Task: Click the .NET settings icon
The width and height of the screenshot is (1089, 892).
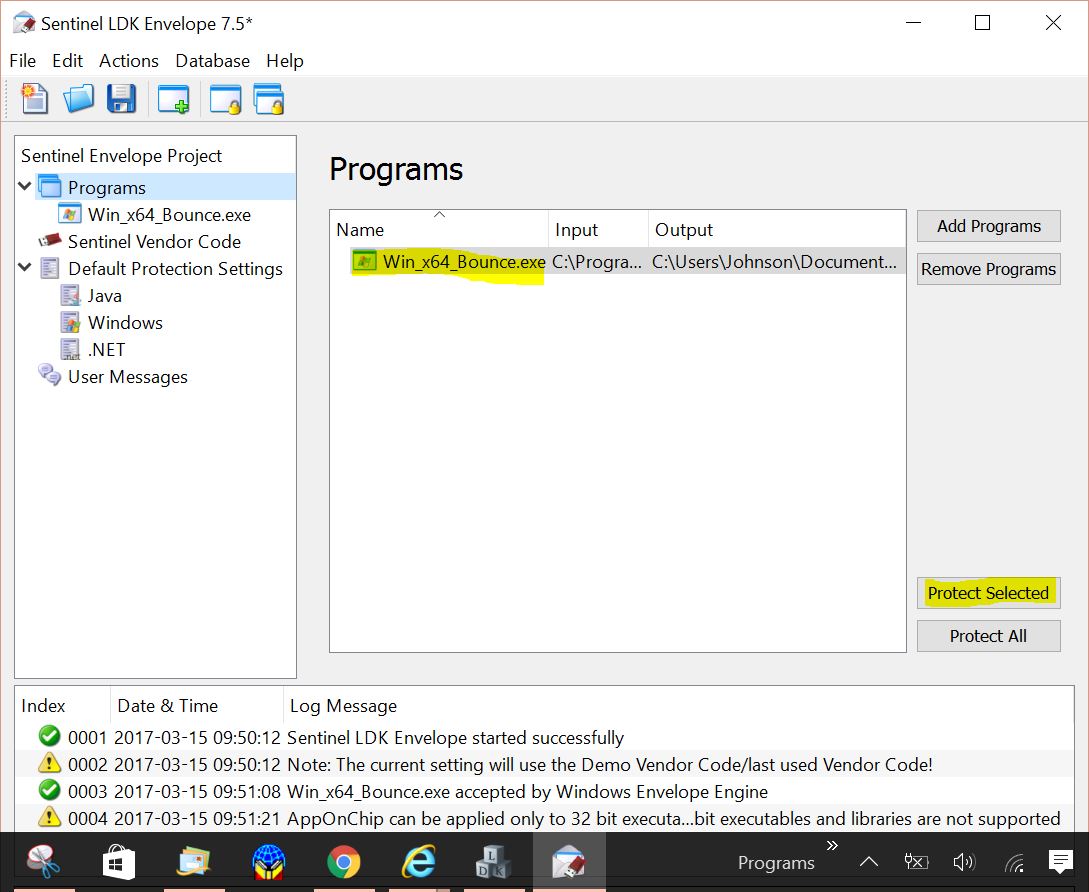Action: 70,349
